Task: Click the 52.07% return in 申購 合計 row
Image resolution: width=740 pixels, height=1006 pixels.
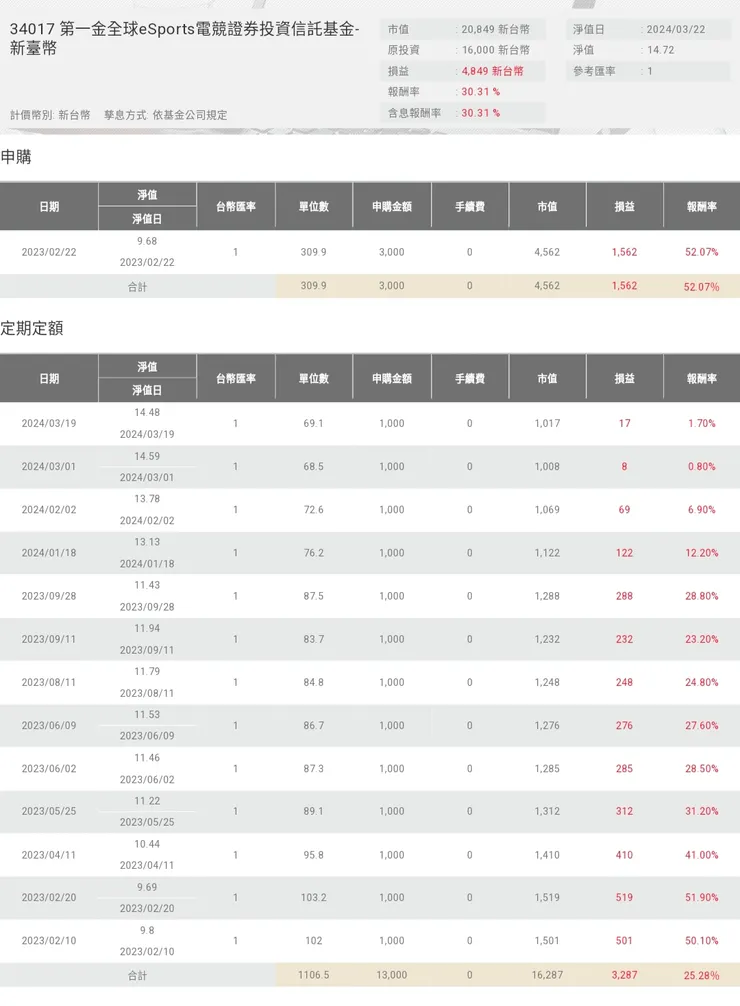Action: point(701,287)
